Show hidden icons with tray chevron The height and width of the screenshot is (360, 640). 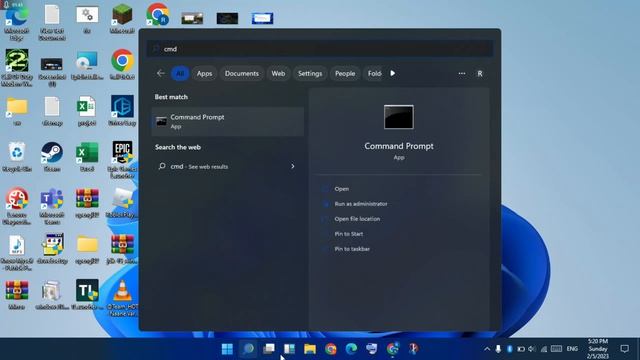click(x=487, y=349)
